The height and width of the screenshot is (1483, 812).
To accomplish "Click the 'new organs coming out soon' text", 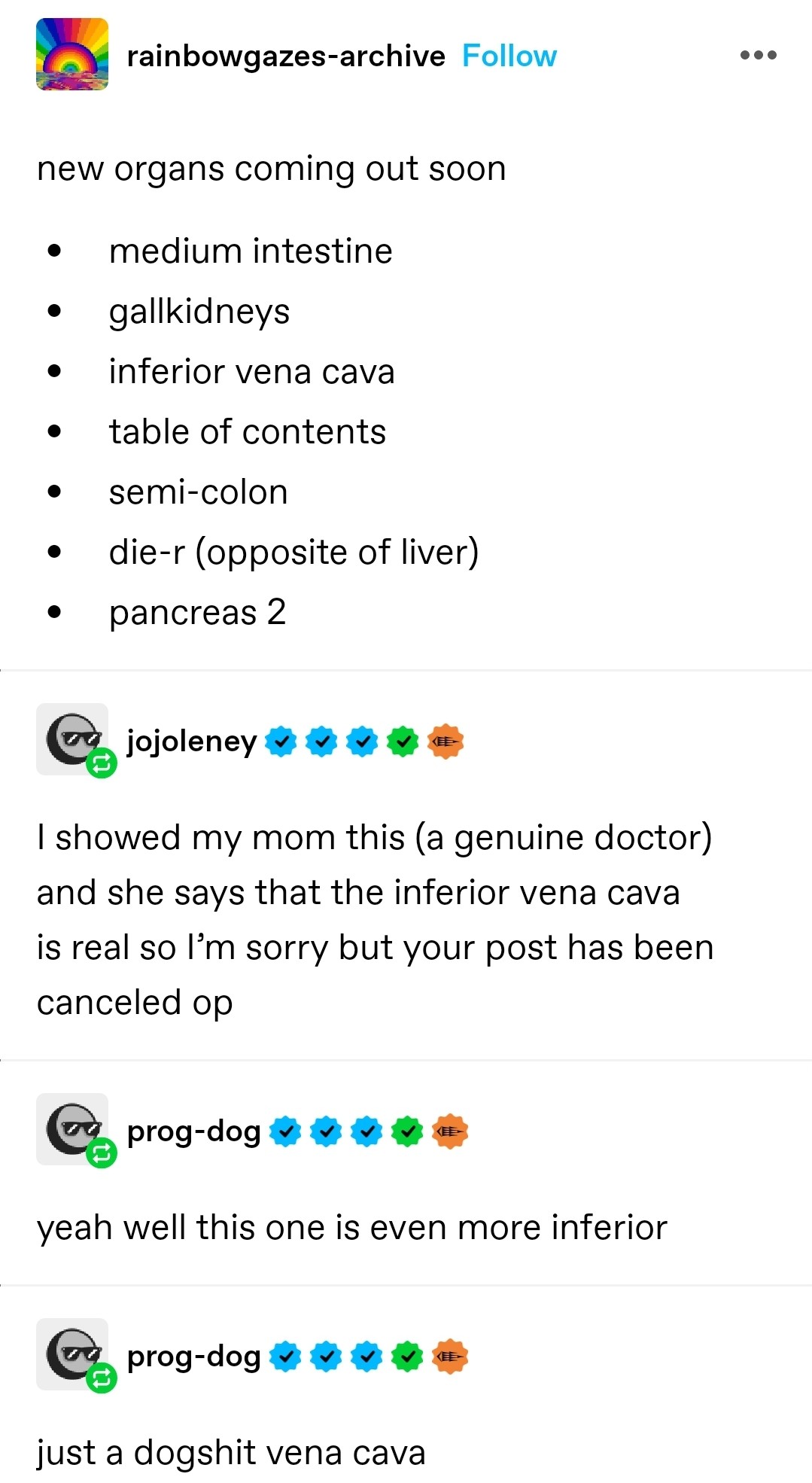I will click(271, 169).
